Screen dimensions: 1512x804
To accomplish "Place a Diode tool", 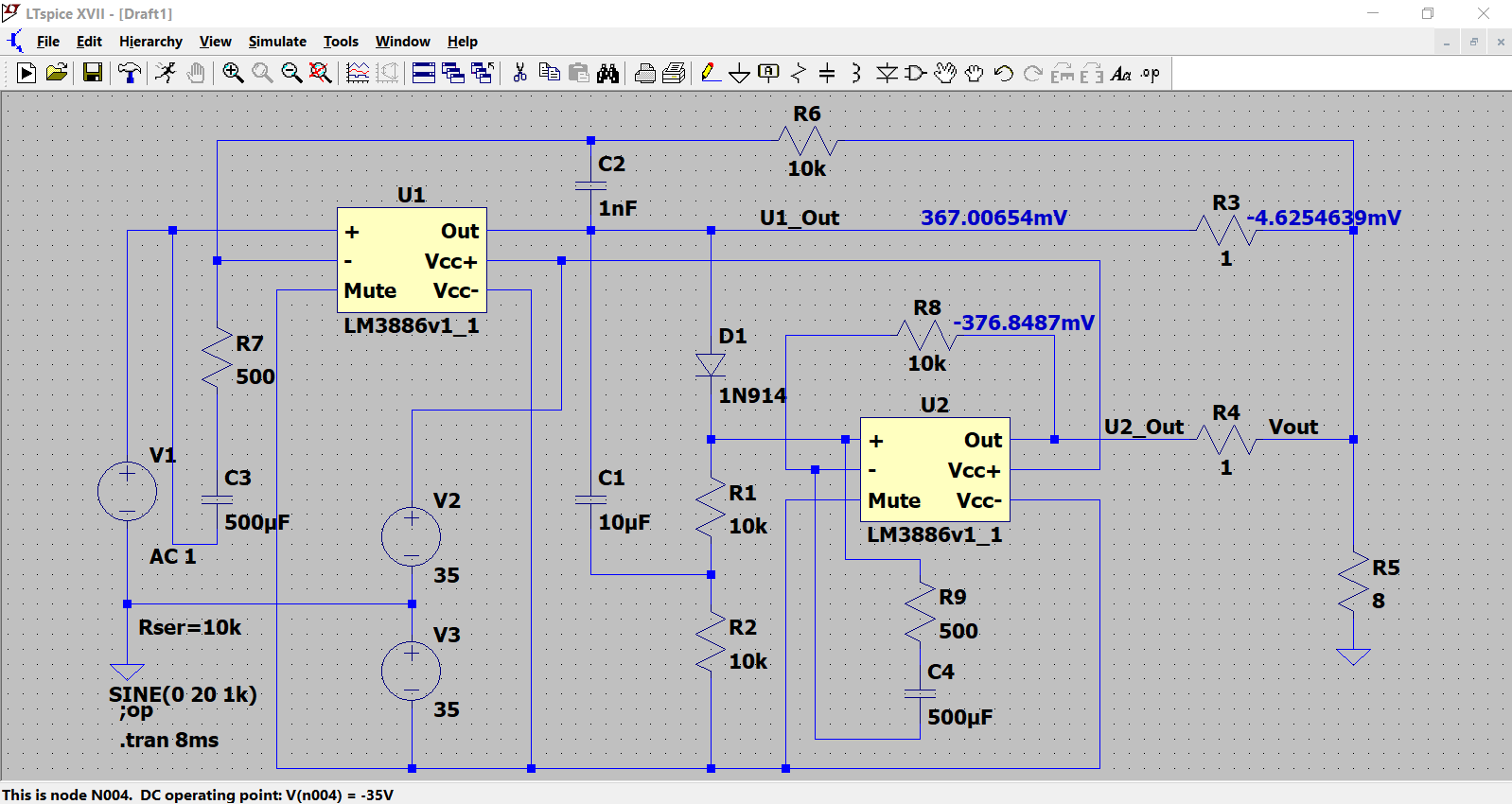I will tap(887, 73).
